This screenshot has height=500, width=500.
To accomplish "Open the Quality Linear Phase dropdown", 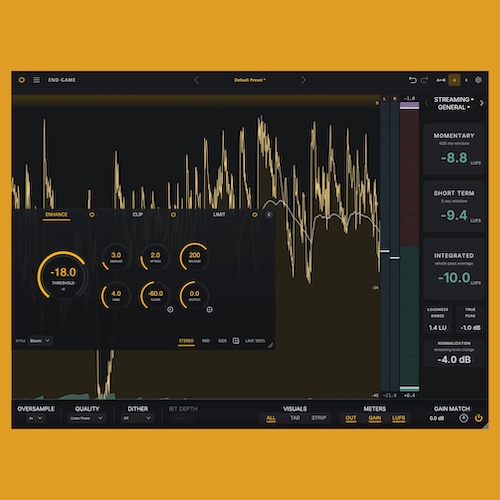I will click(x=87, y=418).
